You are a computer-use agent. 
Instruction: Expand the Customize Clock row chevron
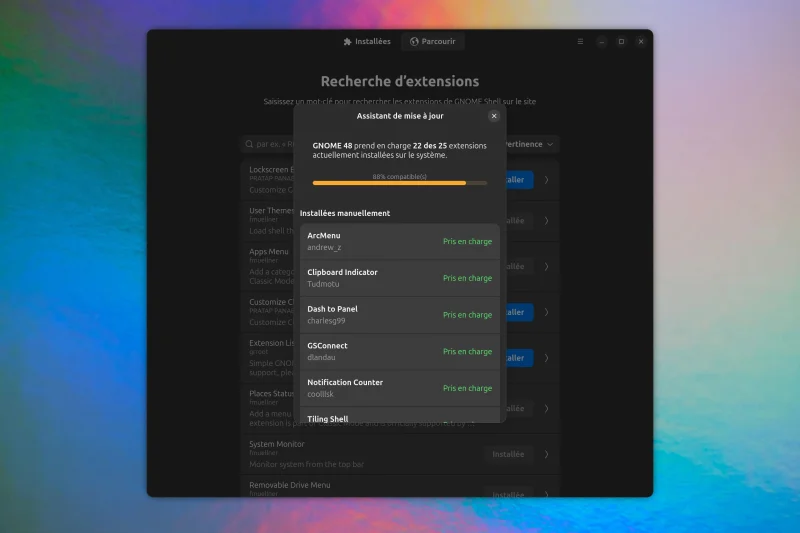tap(546, 312)
